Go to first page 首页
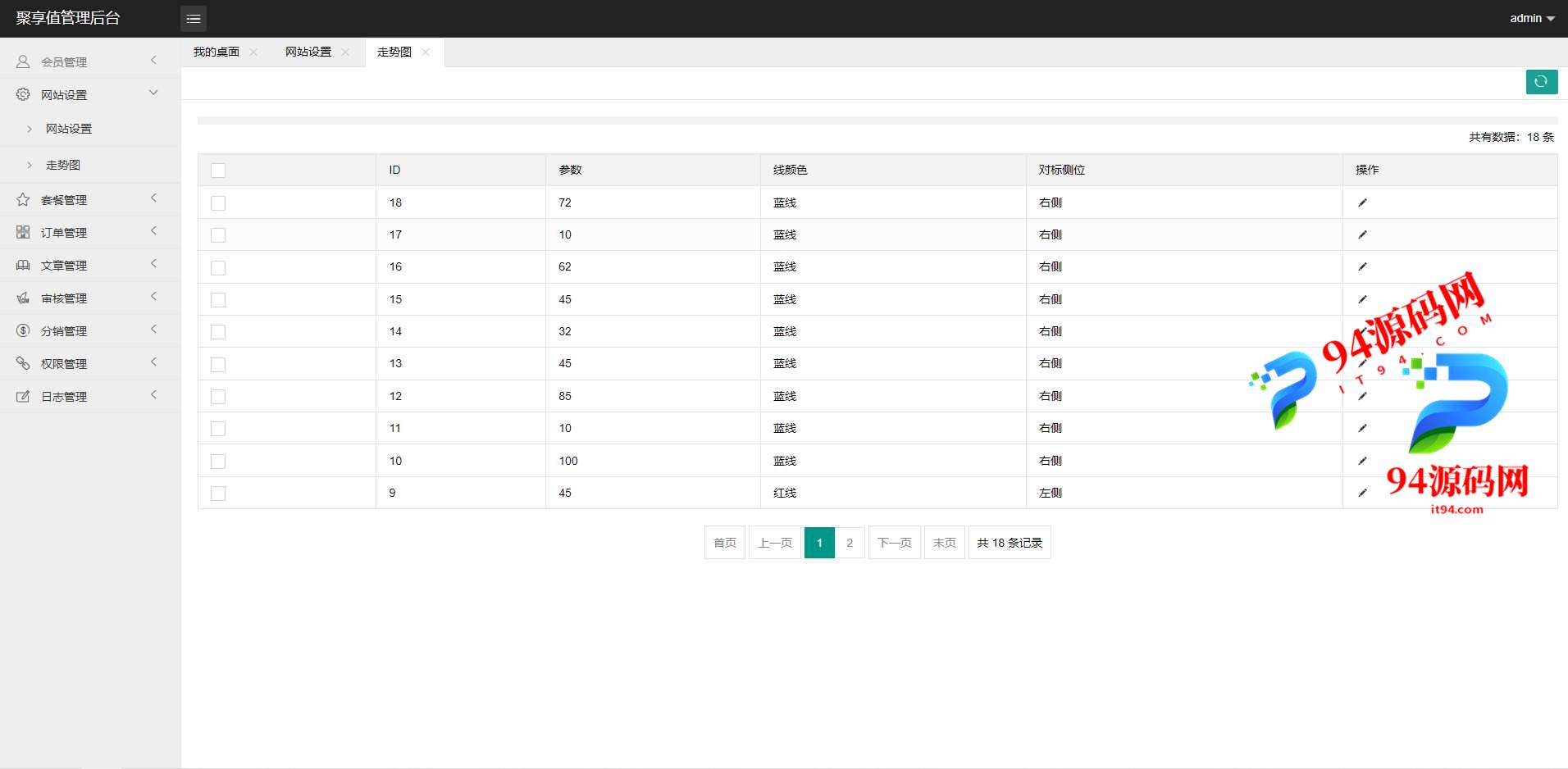Image resolution: width=1568 pixels, height=769 pixels. pyautogui.click(x=725, y=543)
